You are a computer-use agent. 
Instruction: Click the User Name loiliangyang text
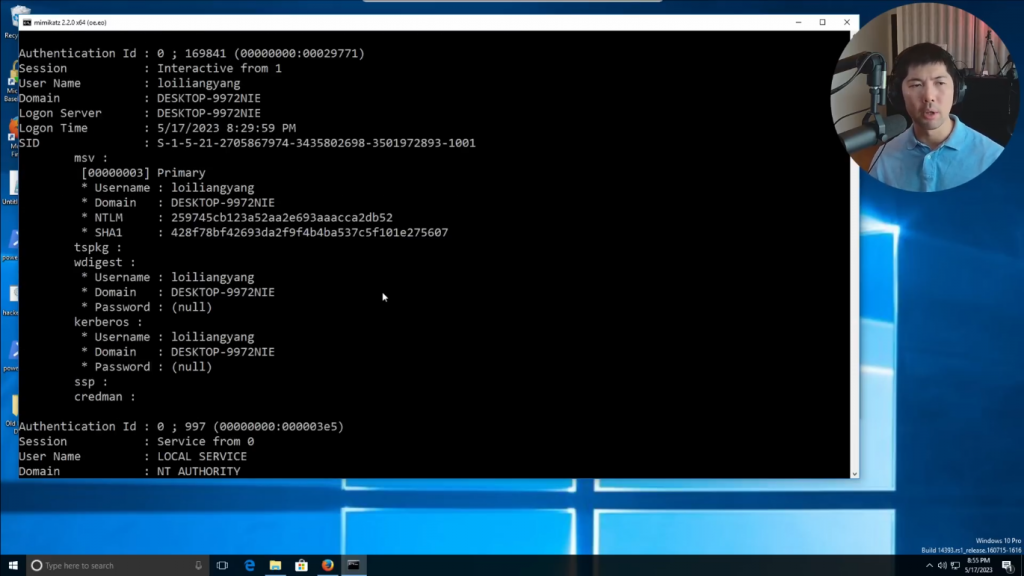[199, 84]
